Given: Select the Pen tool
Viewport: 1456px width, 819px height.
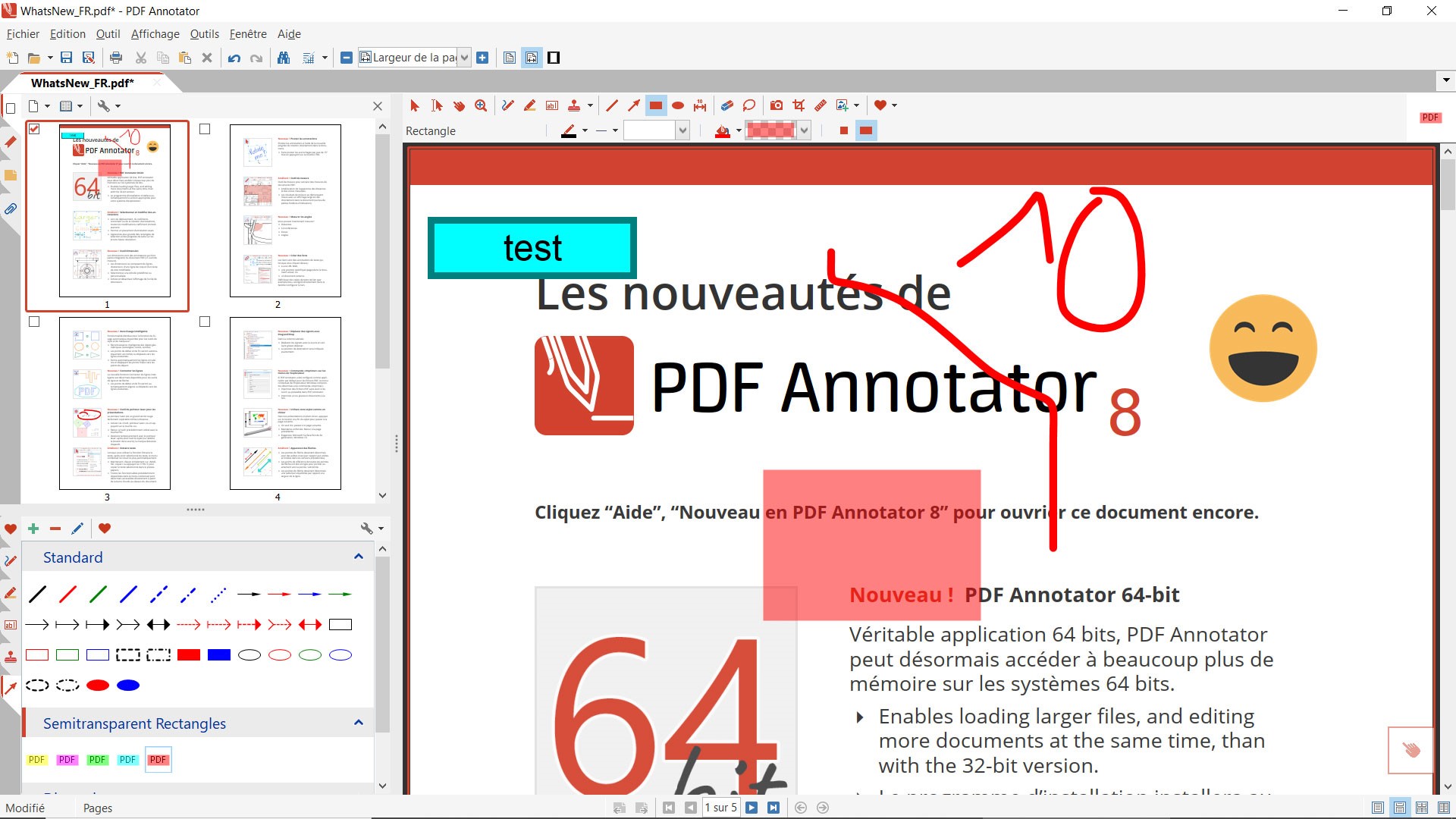Looking at the screenshot, I should pyautogui.click(x=507, y=105).
